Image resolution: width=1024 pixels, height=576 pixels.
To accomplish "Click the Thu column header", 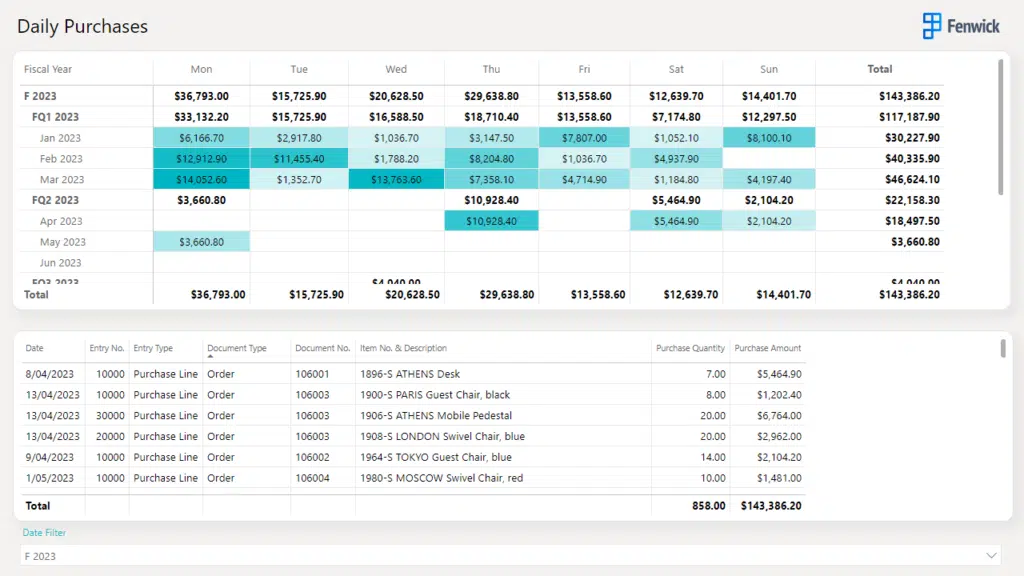I will [x=491, y=70].
